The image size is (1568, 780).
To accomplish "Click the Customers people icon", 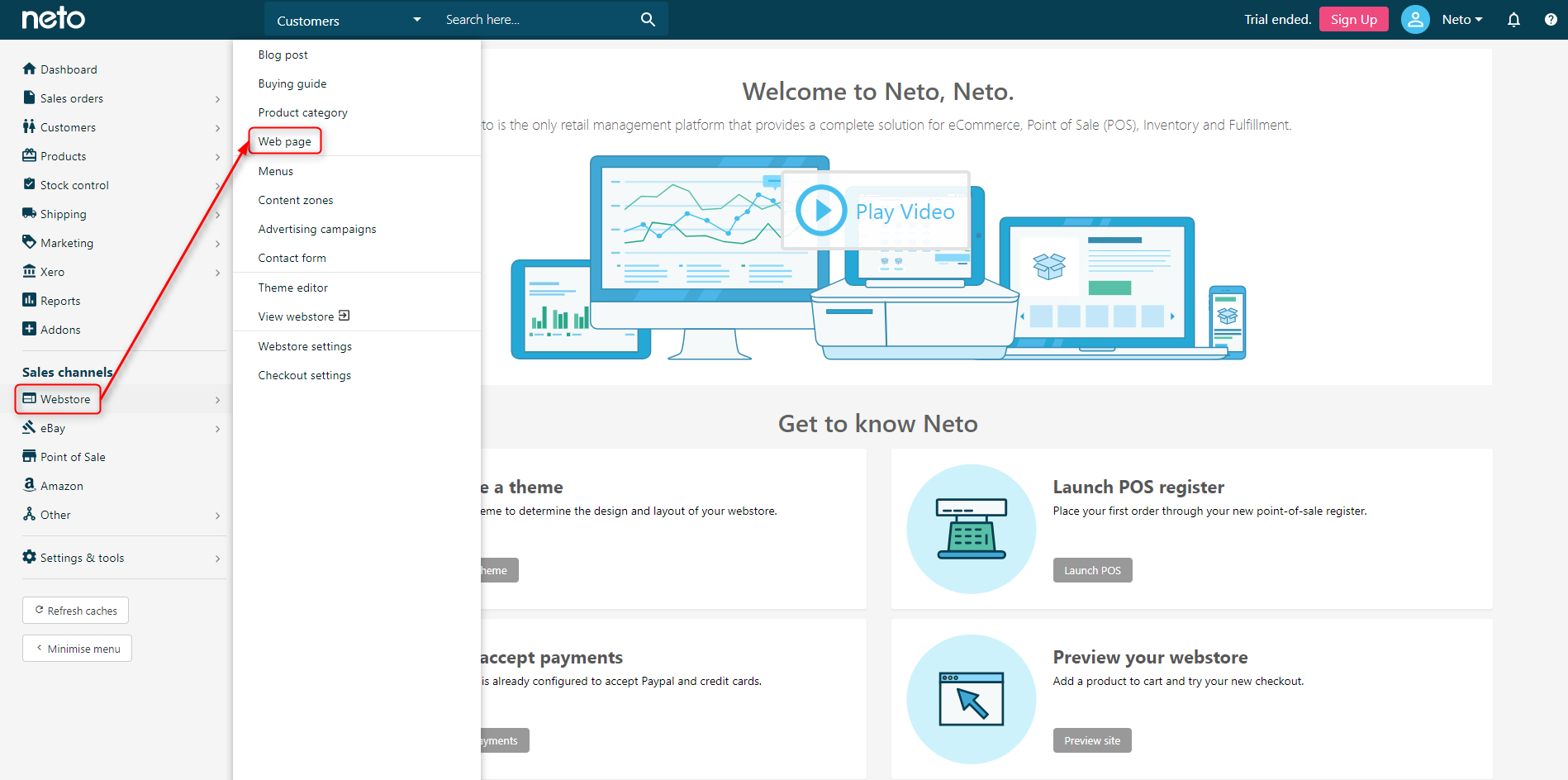I will (29, 126).
